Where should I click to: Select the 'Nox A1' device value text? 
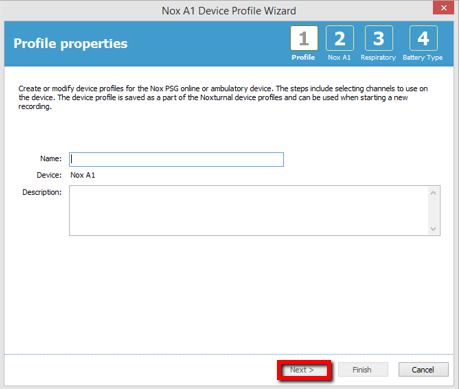83,175
